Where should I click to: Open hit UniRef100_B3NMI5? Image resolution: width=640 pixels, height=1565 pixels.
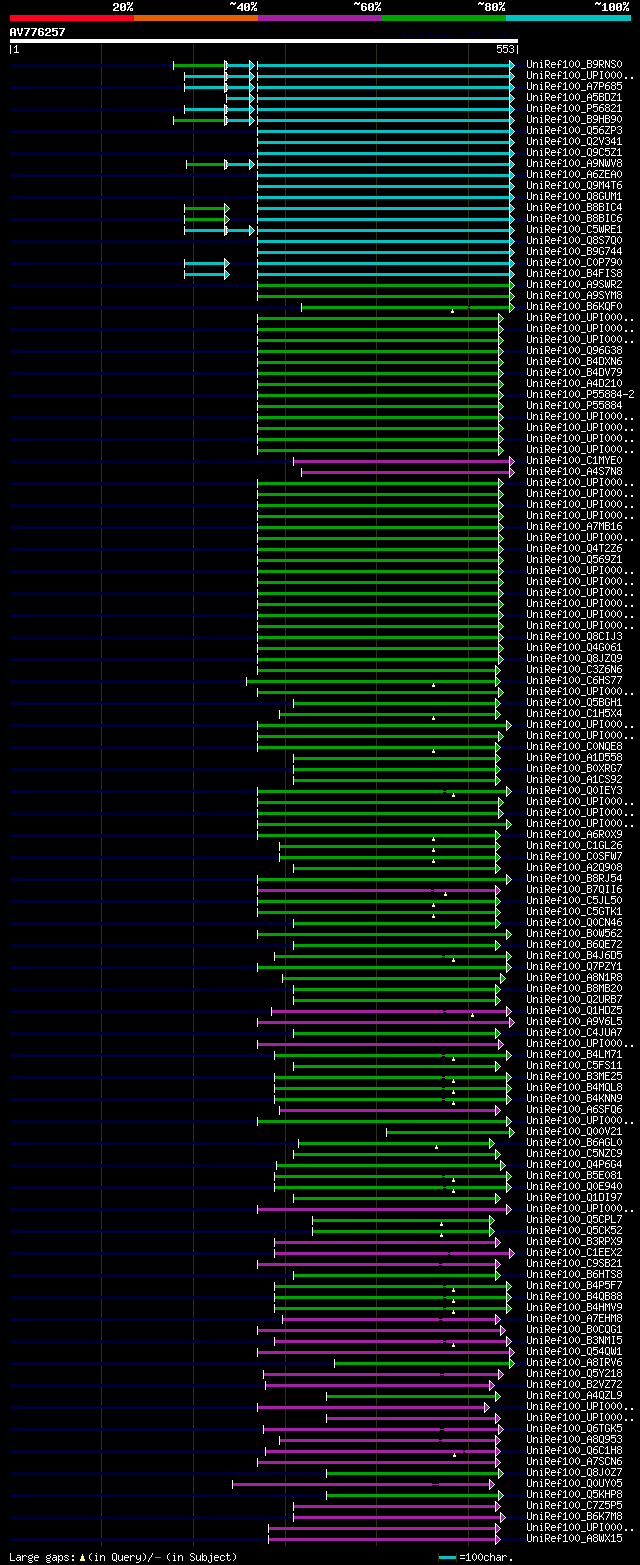pyautogui.click(x=574, y=1341)
